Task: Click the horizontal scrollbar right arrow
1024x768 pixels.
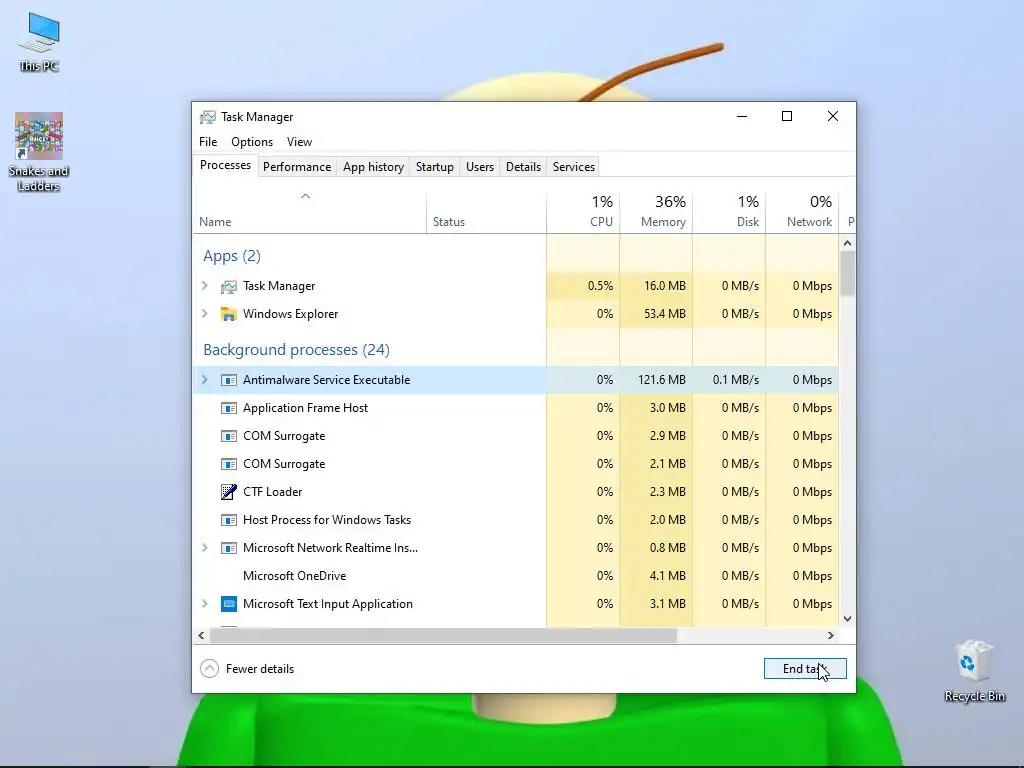Action: (831, 635)
